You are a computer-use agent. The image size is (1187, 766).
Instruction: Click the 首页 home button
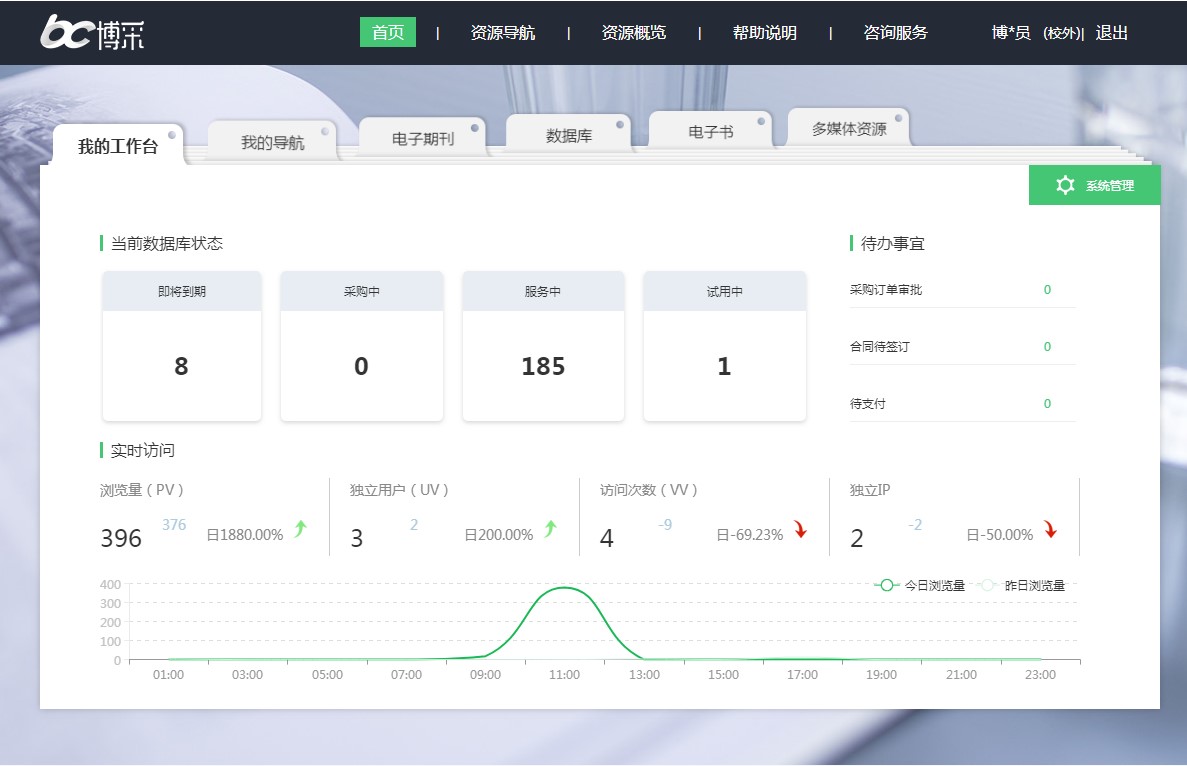pos(388,33)
